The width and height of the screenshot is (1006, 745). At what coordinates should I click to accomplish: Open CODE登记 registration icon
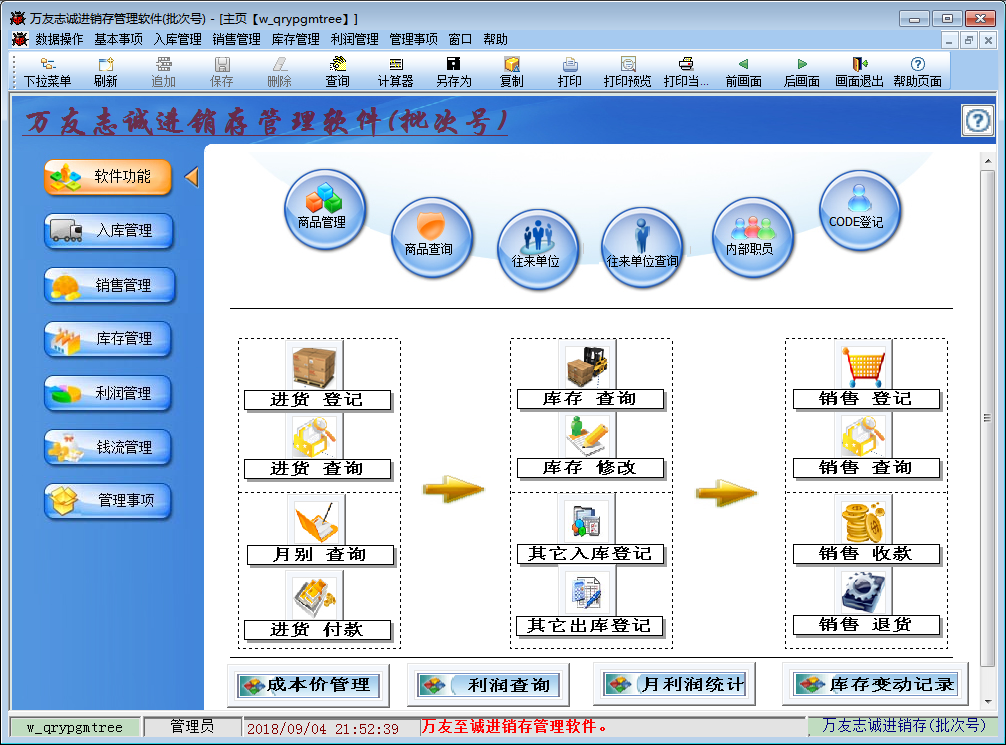859,208
